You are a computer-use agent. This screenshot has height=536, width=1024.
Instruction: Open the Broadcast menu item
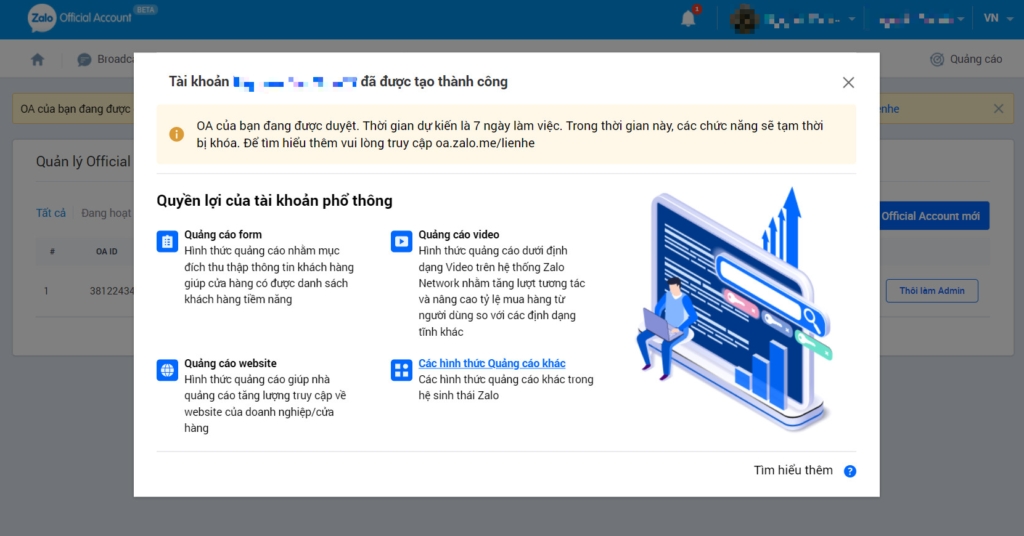tap(106, 59)
